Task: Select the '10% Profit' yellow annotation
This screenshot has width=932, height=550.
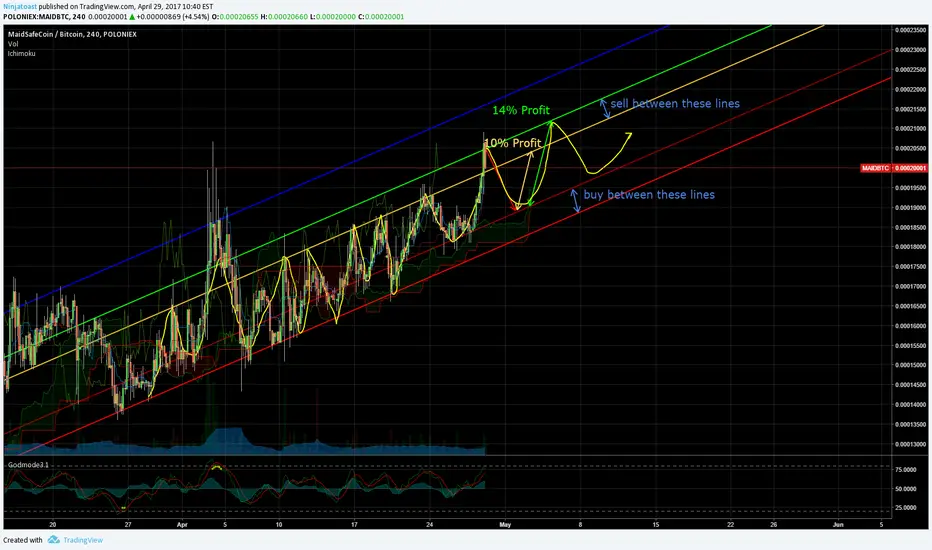Action: pyautogui.click(x=514, y=143)
